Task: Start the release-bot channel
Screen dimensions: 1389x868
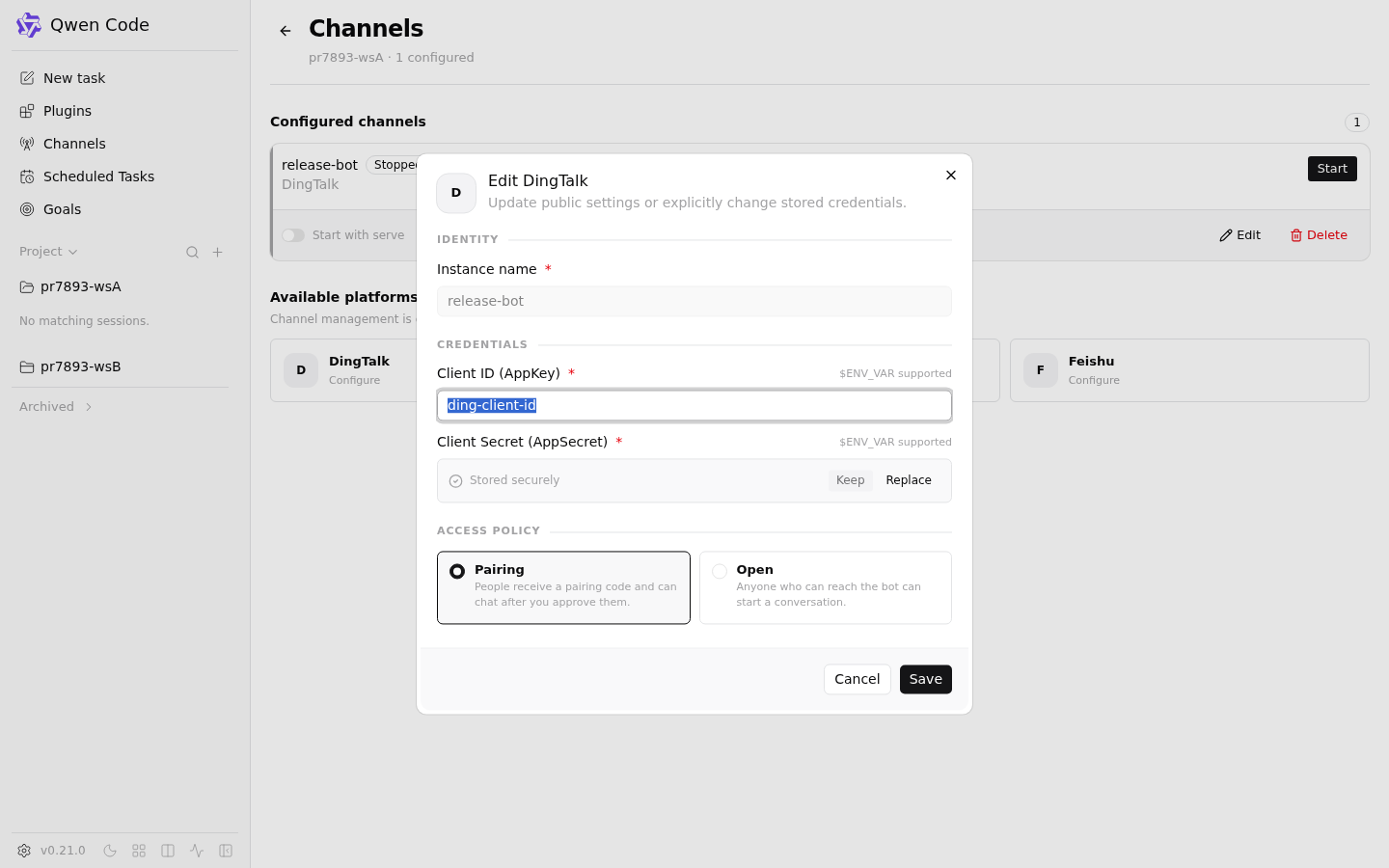Action: coord(1332,169)
